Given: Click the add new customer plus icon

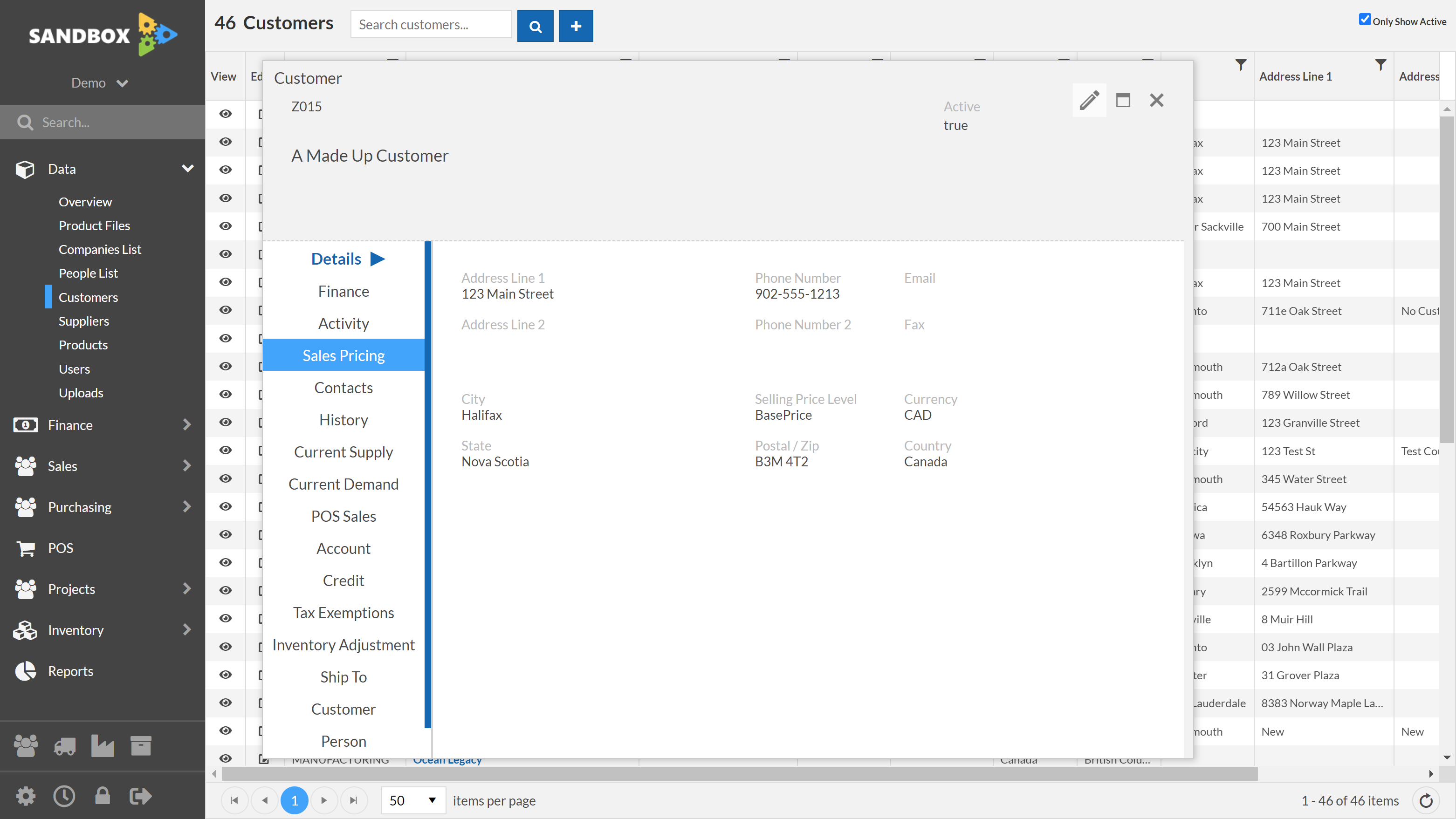Looking at the screenshot, I should point(575,26).
